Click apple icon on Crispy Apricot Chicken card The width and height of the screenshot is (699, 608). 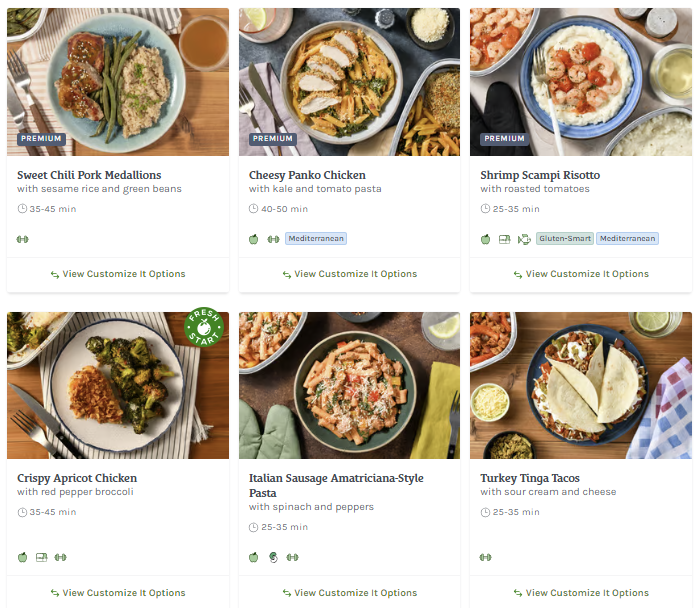[23, 557]
